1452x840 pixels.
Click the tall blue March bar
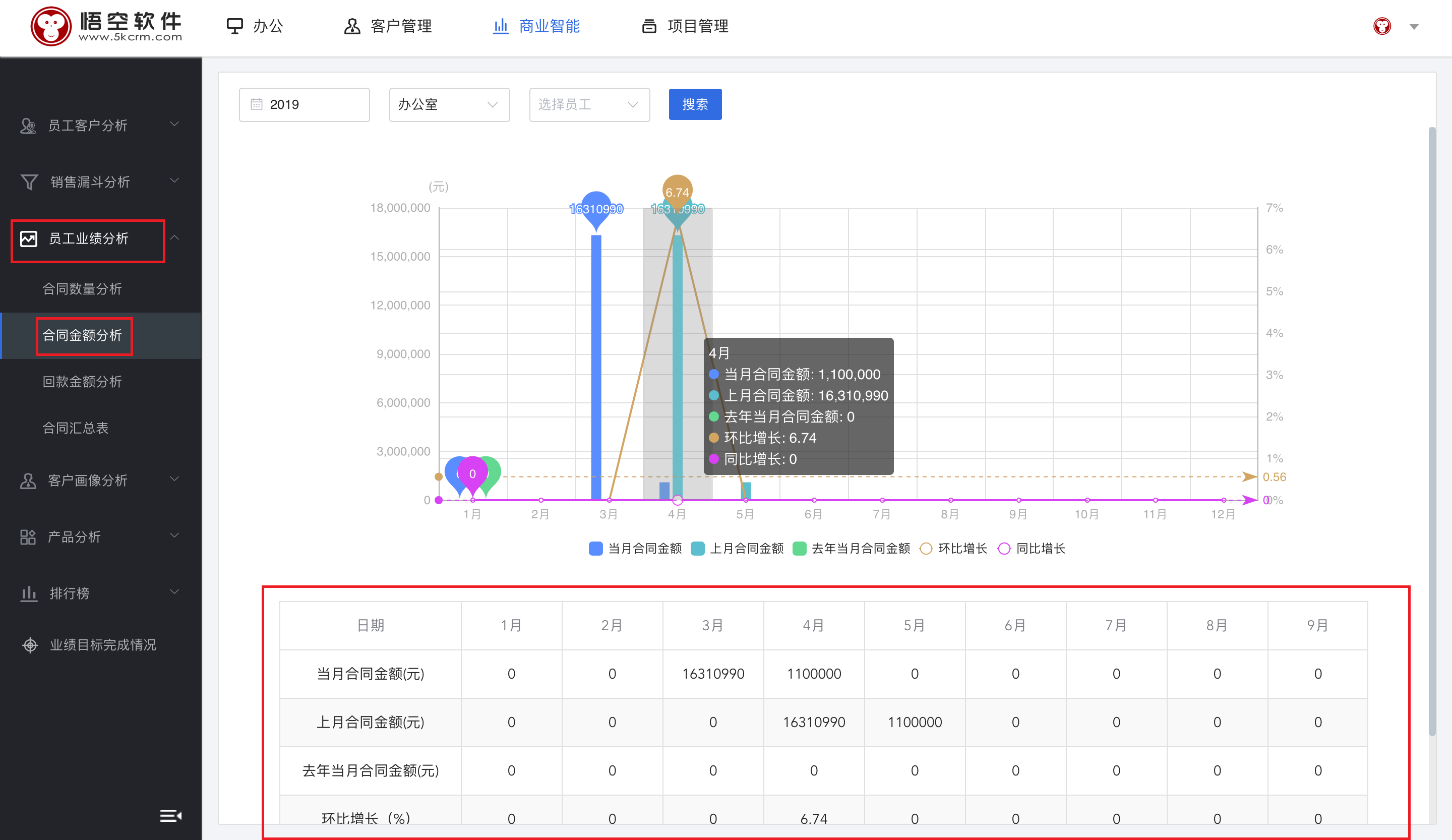(596, 368)
